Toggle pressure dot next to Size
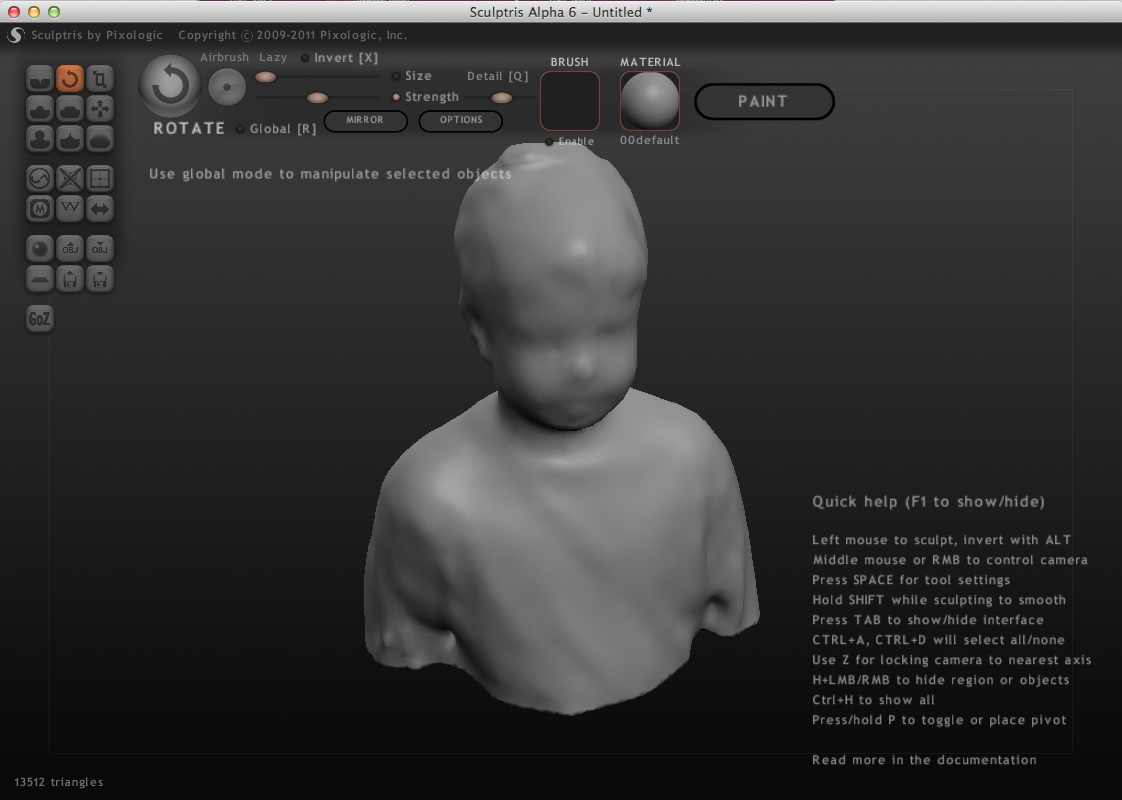Screen dimensions: 1122x800 (396, 76)
